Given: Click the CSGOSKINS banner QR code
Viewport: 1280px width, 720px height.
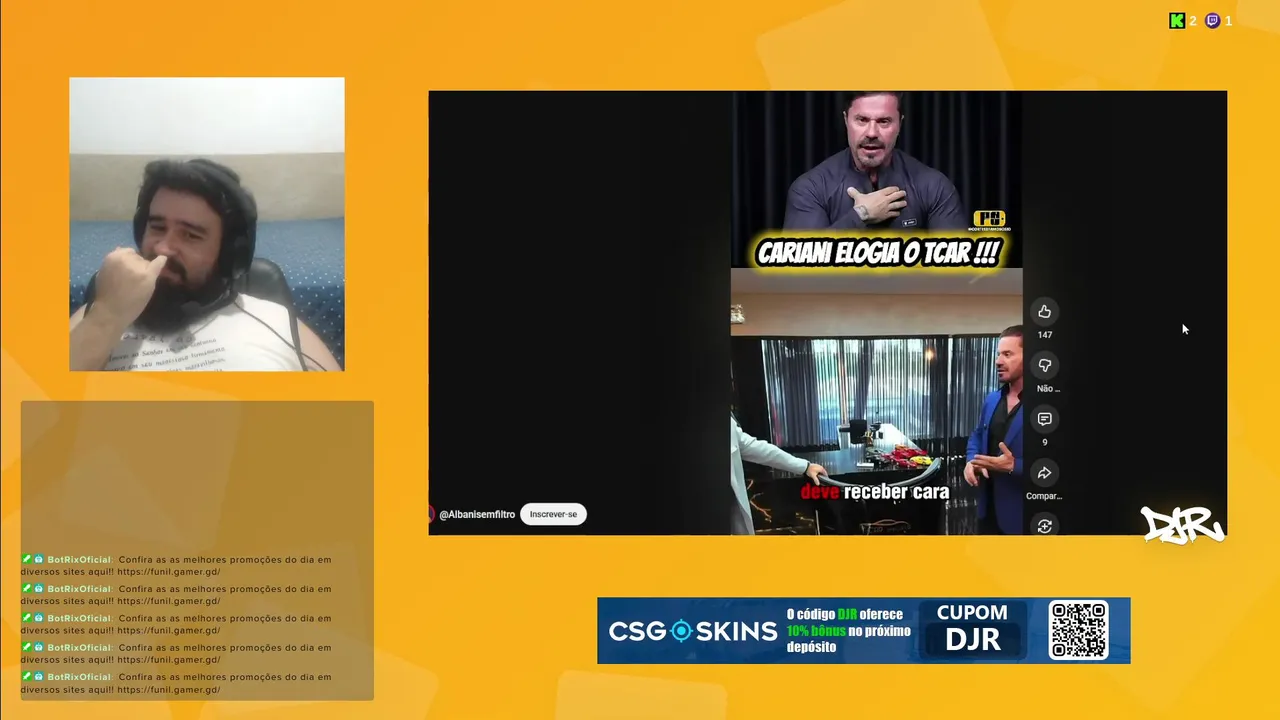Looking at the screenshot, I should [x=1078, y=630].
